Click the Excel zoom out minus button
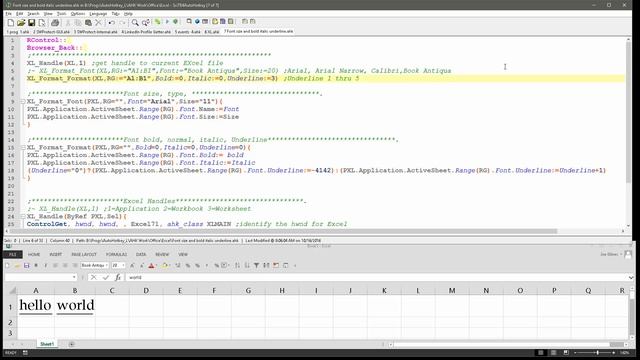The width and height of the screenshot is (640, 360). pyautogui.click(x=576, y=353)
